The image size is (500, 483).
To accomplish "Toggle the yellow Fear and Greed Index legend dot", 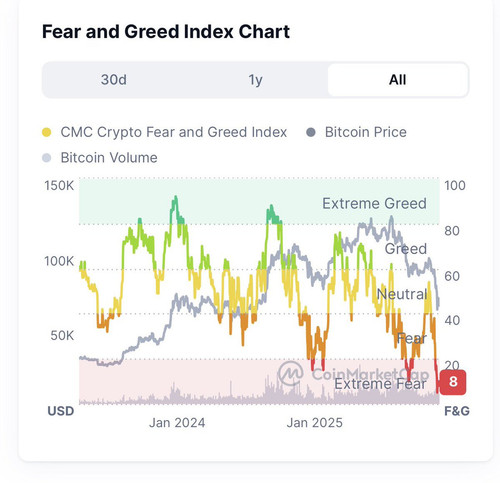I will tap(47, 132).
